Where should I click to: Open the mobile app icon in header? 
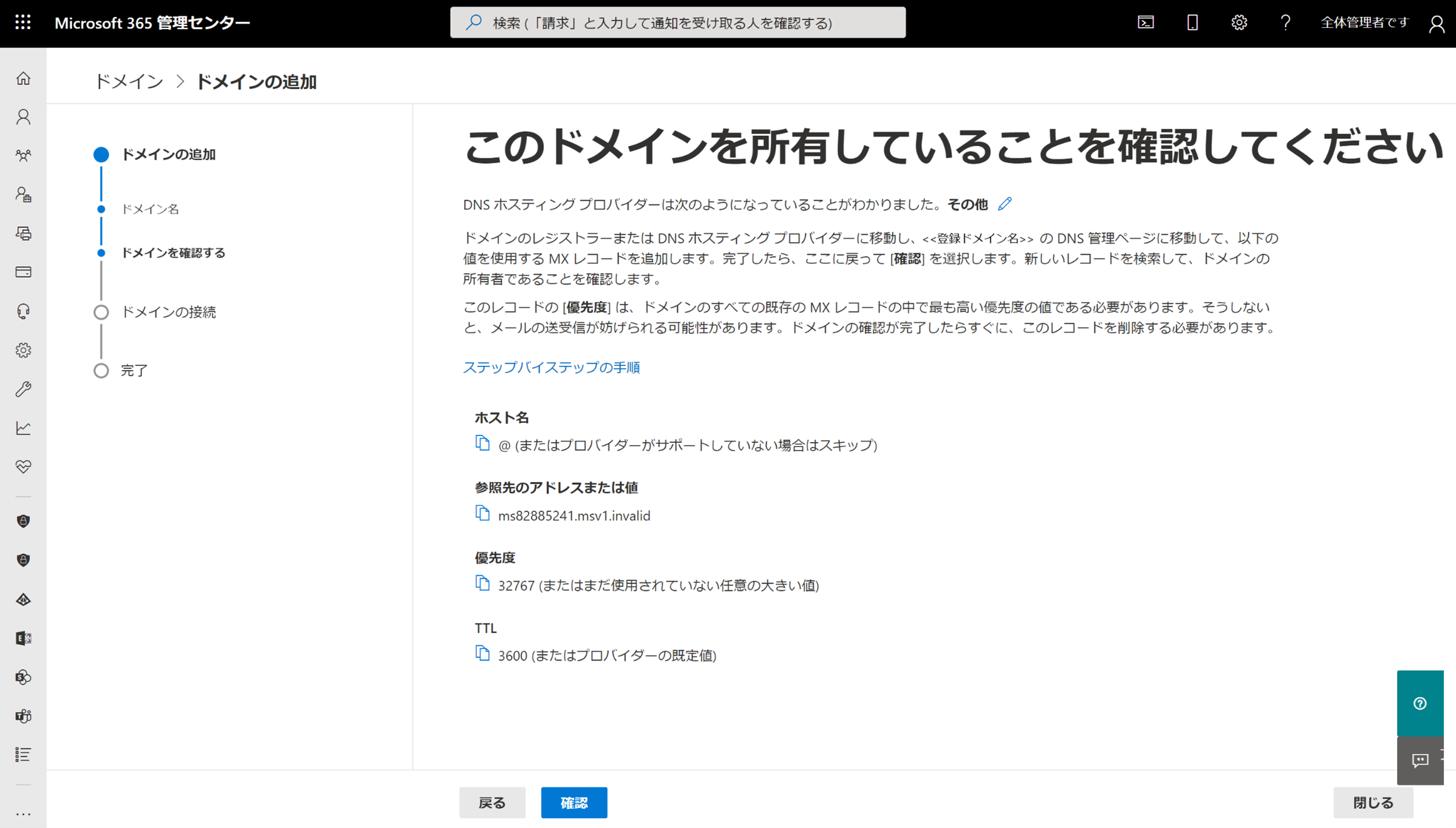tap(1193, 22)
